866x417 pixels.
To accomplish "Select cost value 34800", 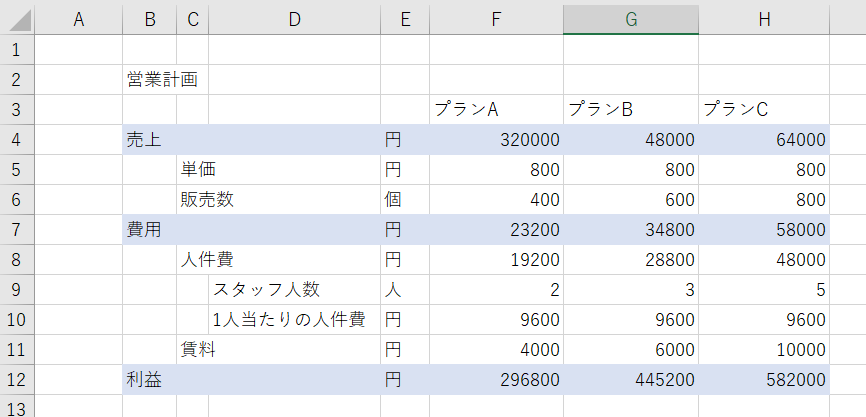I will [x=631, y=229].
